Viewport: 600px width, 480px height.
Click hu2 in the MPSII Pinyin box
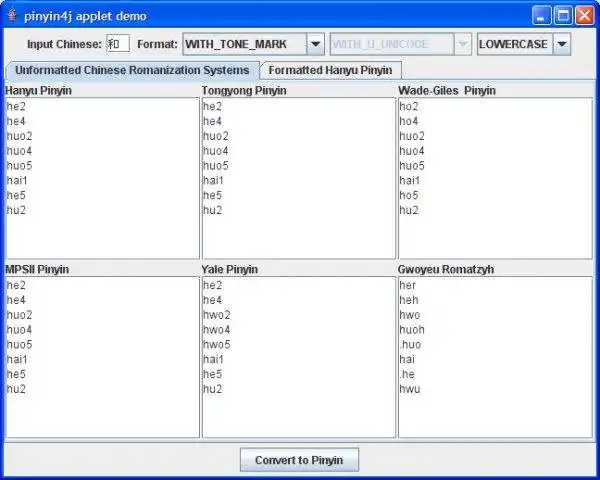click(x=16, y=389)
